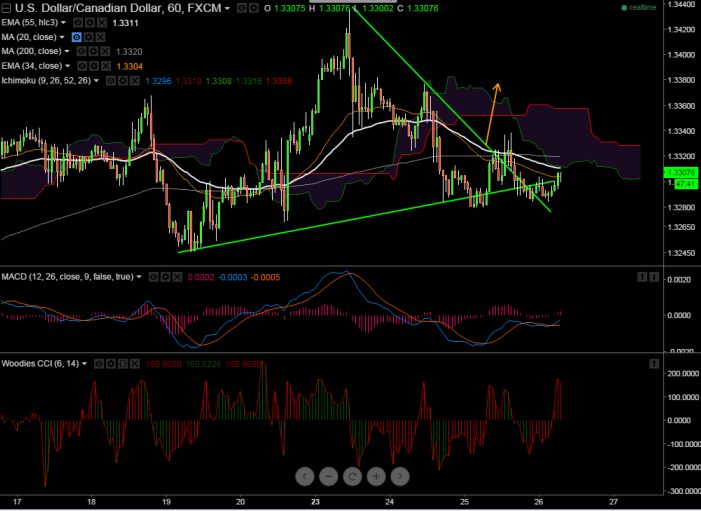The image size is (701, 511).
Task: Click the open price value 1.33075
Action: pos(289,8)
